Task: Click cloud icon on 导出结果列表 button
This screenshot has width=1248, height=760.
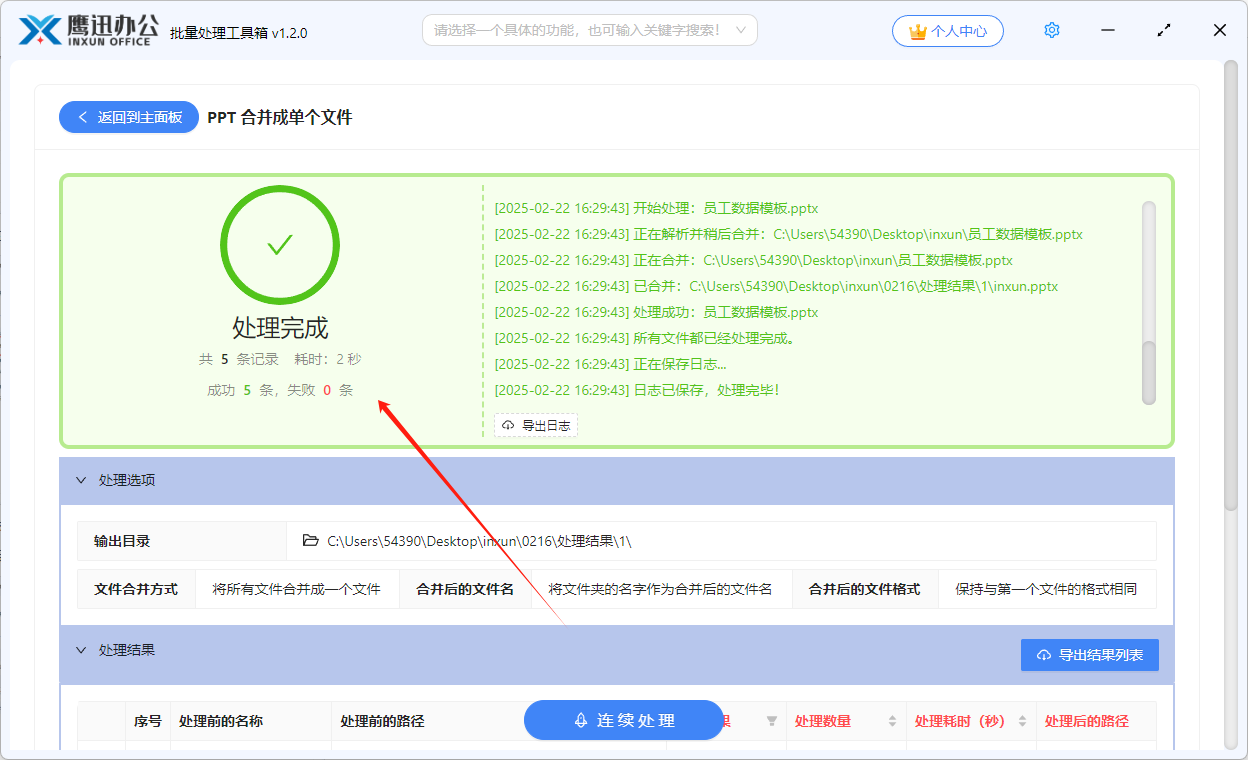Action: (1044, 655)
